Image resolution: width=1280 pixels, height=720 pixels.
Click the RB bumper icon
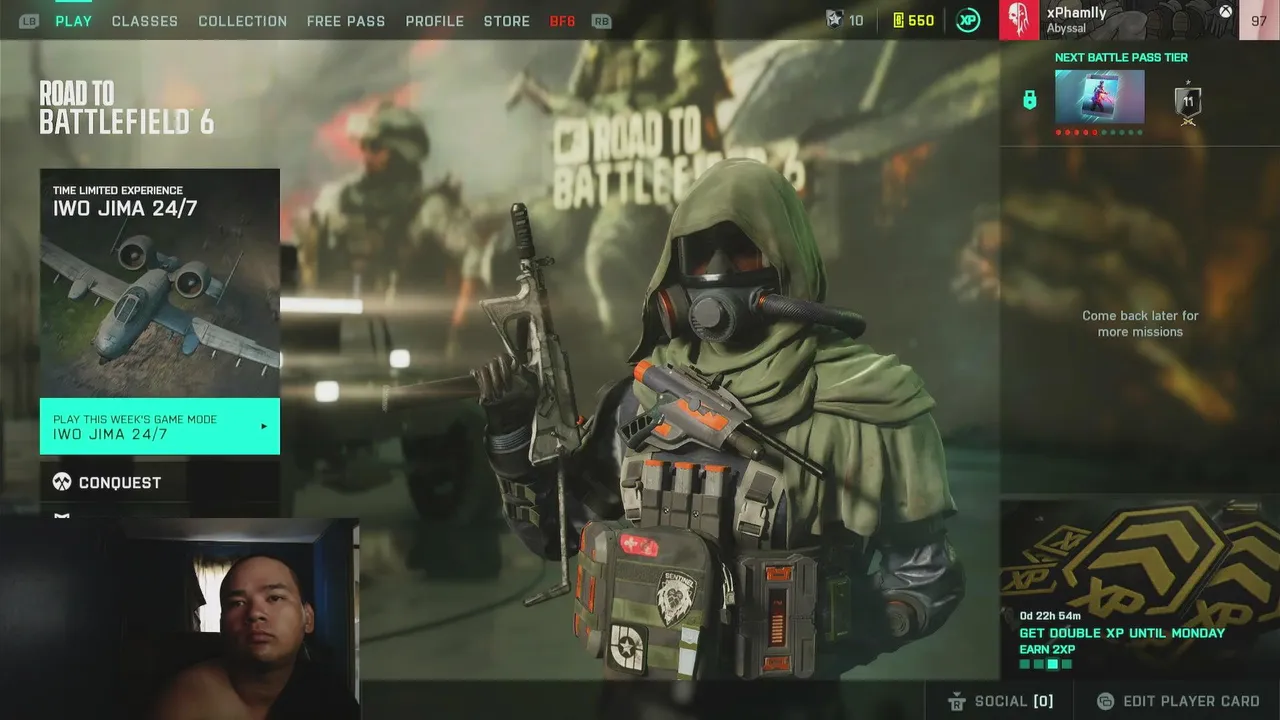point(601,21)
